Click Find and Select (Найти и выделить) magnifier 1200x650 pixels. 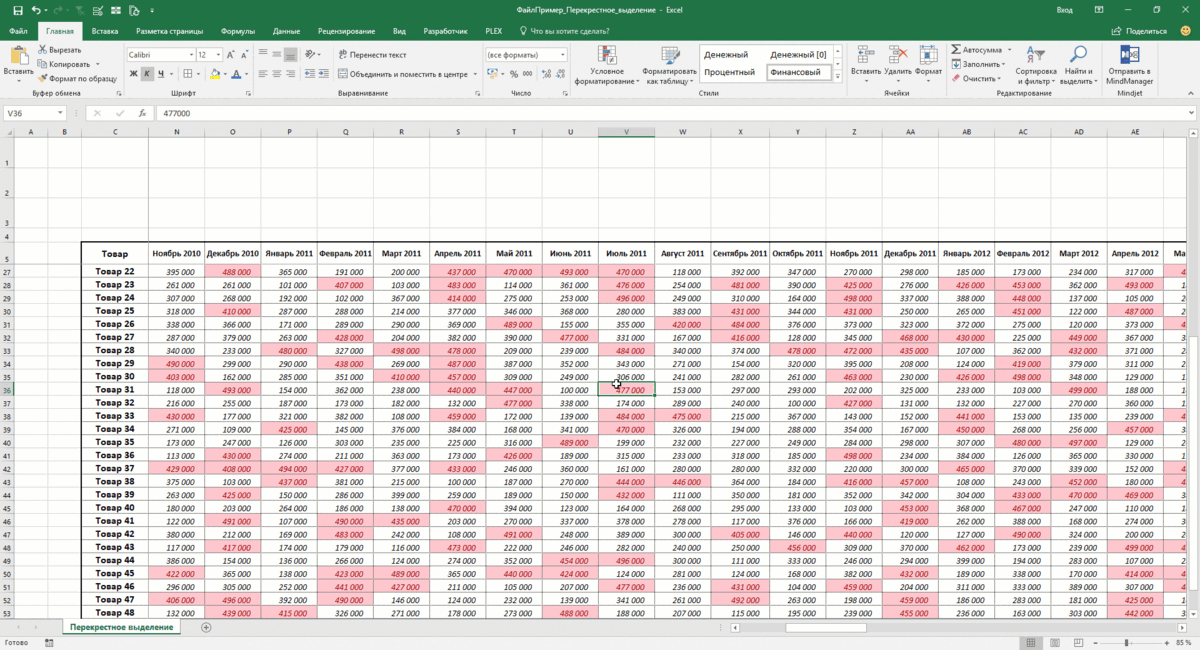pos(1078,65)
